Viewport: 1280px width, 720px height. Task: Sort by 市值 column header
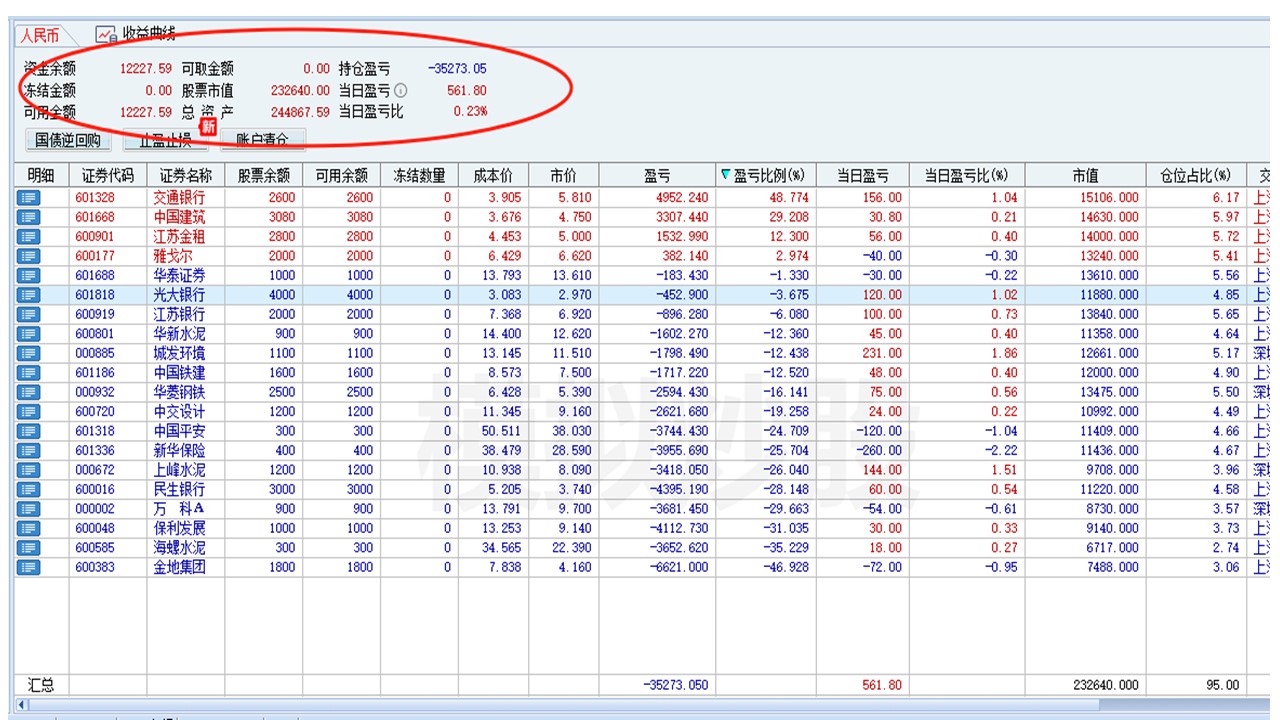tap(1086, 176)
